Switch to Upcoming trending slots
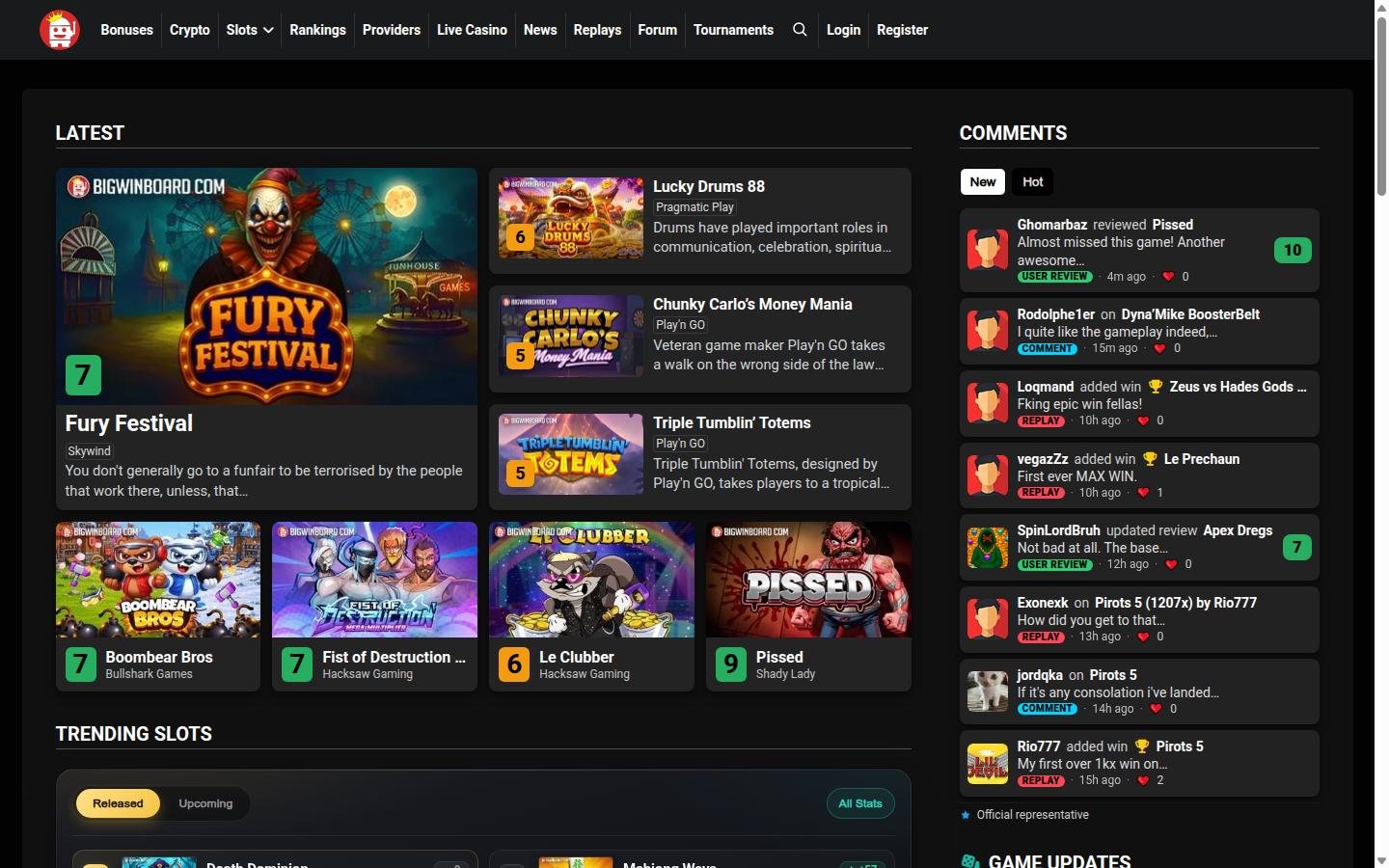The image size is (1389, 868). (x=205, y=803)
